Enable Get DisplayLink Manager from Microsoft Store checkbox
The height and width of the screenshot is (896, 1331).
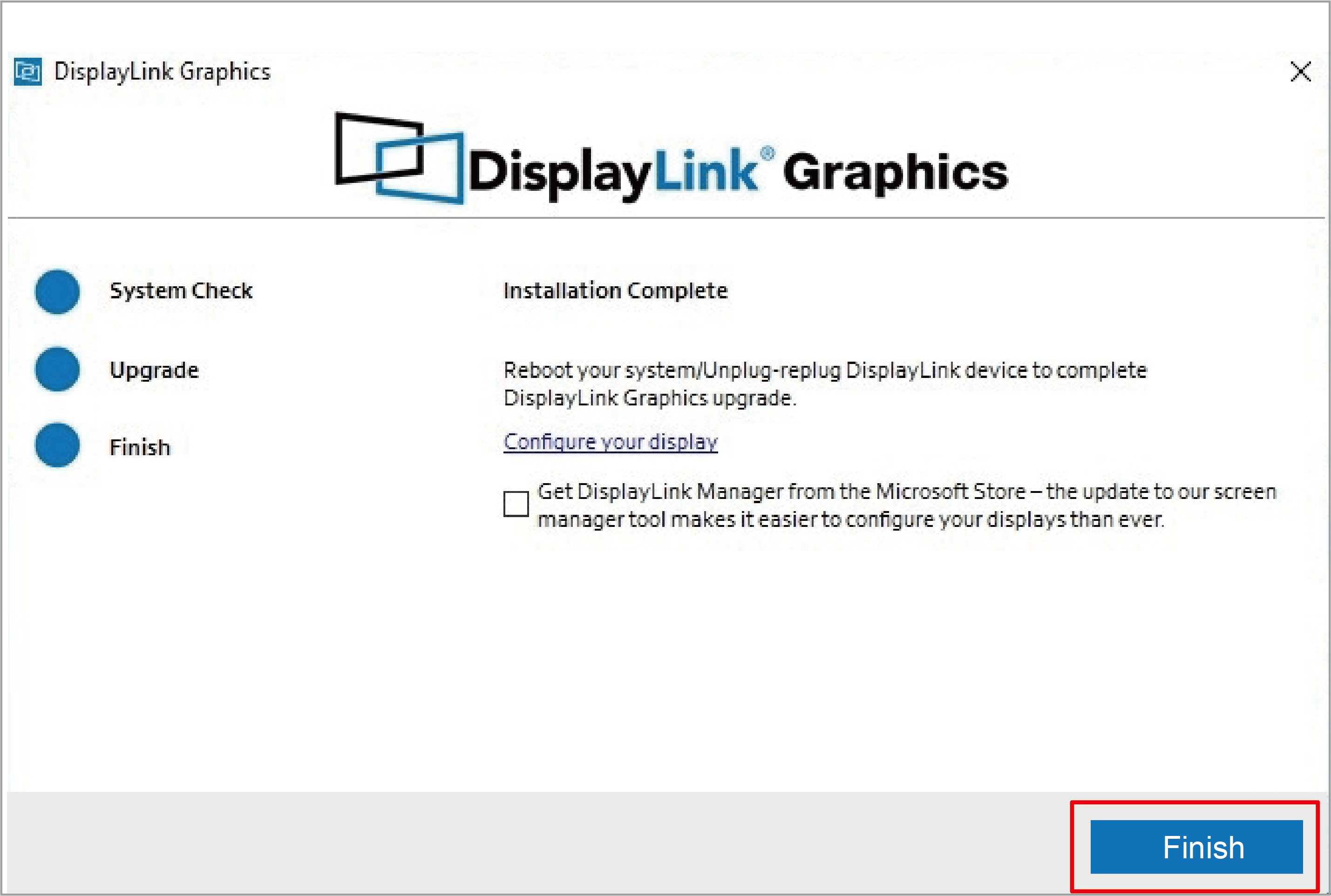click(x=516, y=504)
